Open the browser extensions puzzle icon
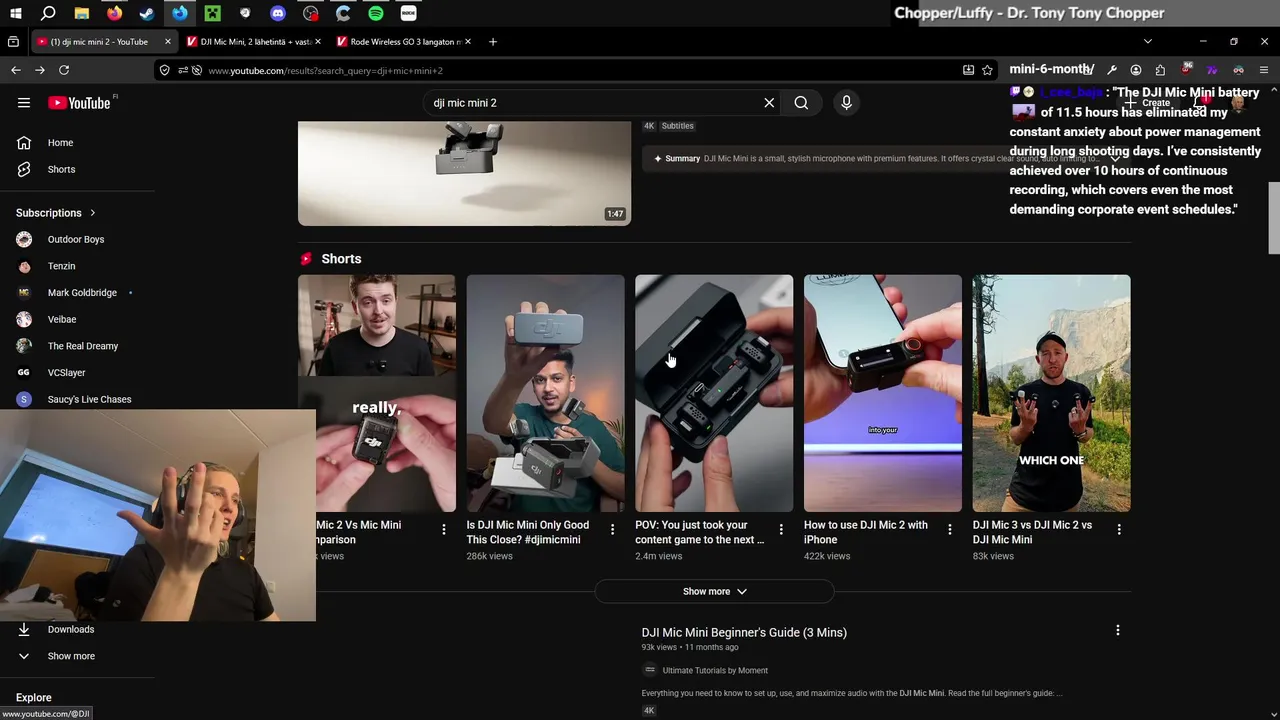 point(1160,70)
